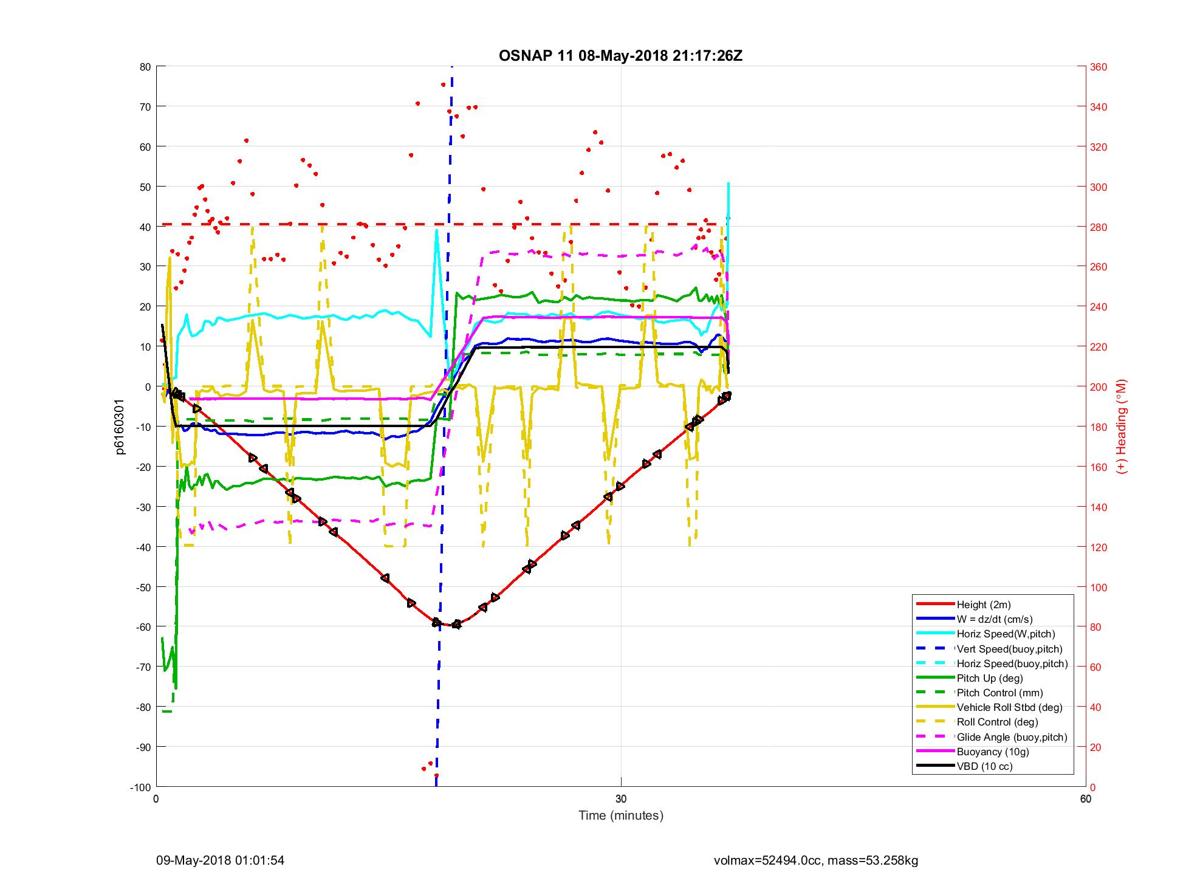Click the "volmax=52494.0cc, mass=53.258kg" footer text
Image resolution: width=1200 pixels, height=885 pixels.
[816, 860]
